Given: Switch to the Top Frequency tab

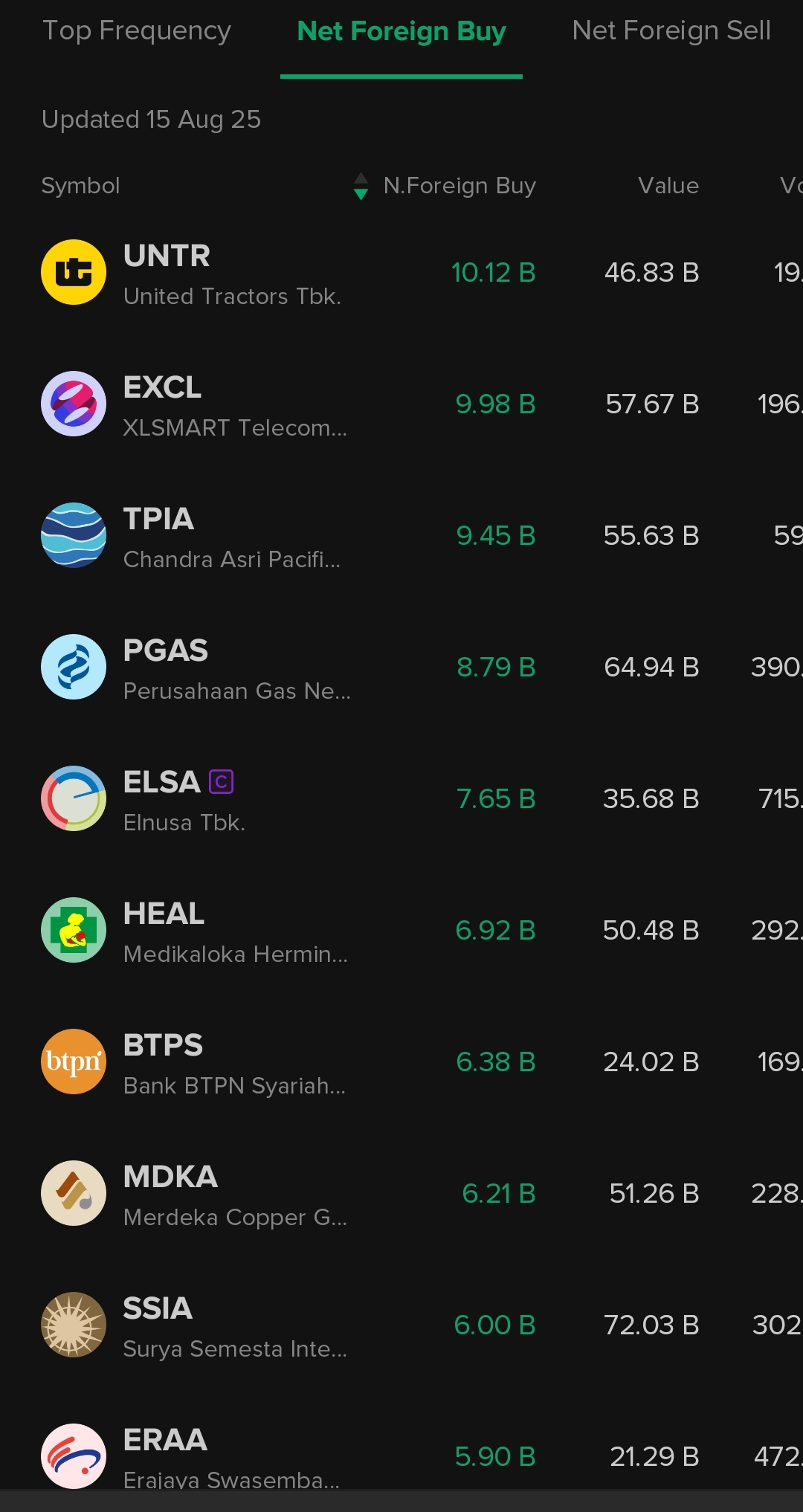Looking at the screenshot, I should pos(137,30).
